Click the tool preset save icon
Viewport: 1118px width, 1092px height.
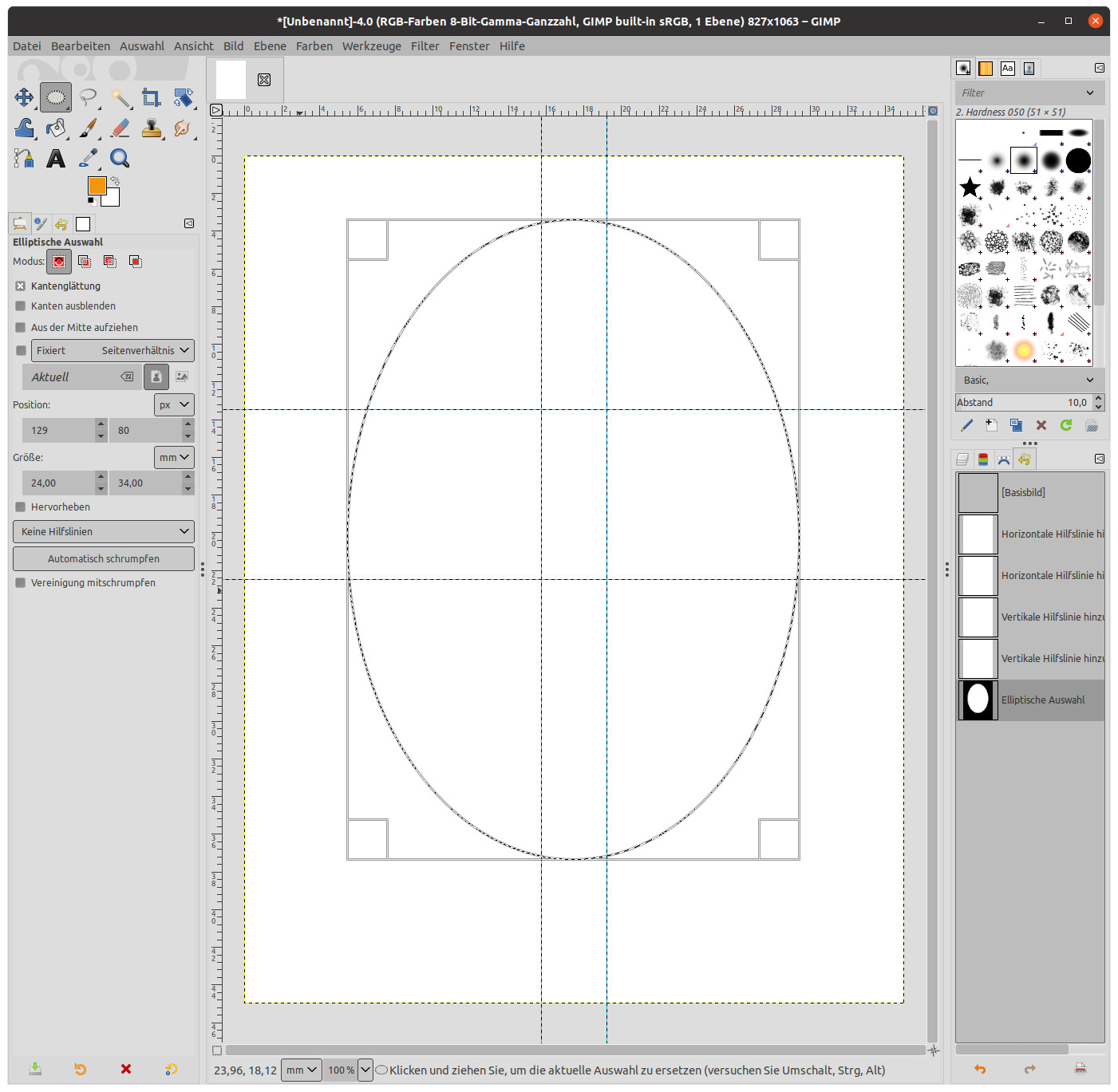pos(35,1069)
